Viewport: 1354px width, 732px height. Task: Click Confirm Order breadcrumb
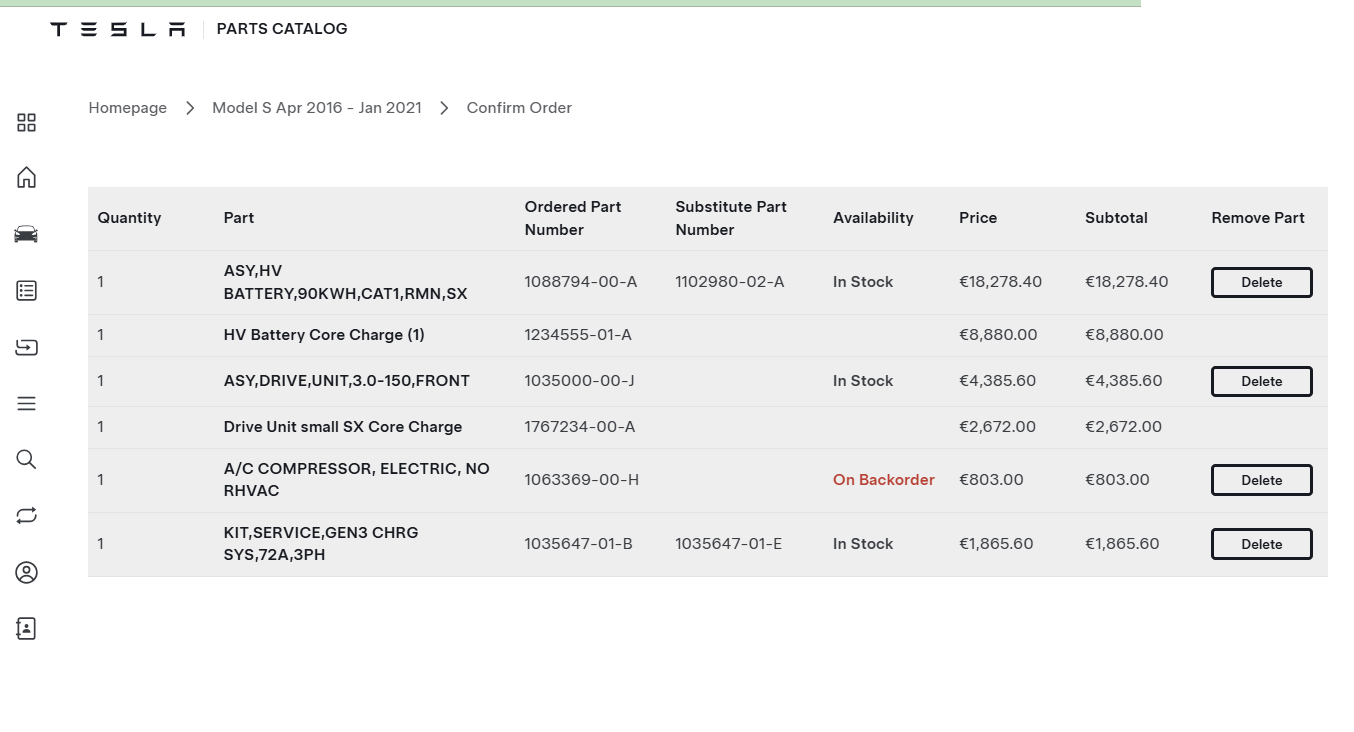519,108
